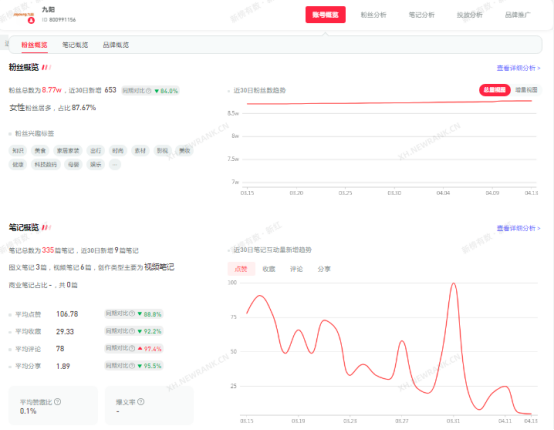The image size is (554, 430).
Task: Open 查看详细分析 link in 粉丝概览 section
Action: pyautogui.click(x=518, y=68)
